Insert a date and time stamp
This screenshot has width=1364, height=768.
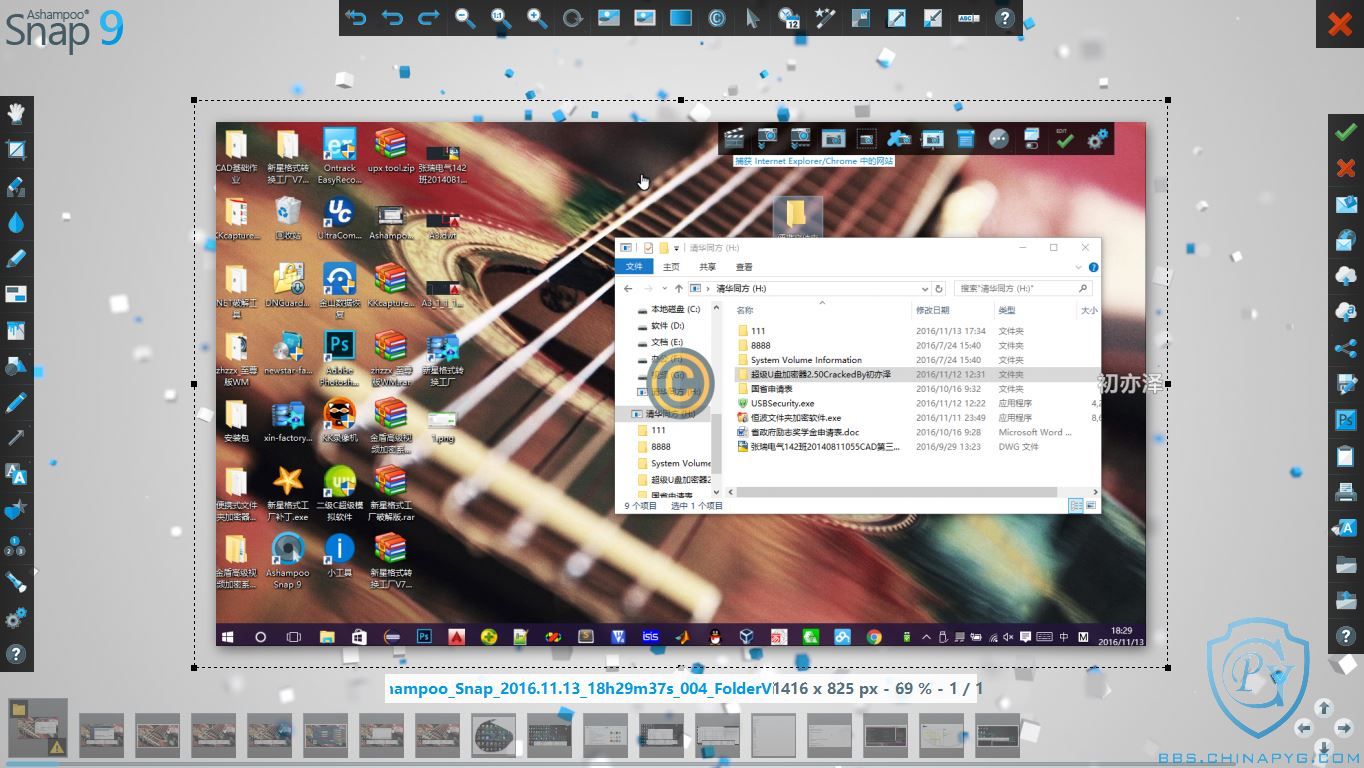pos(789,17)
